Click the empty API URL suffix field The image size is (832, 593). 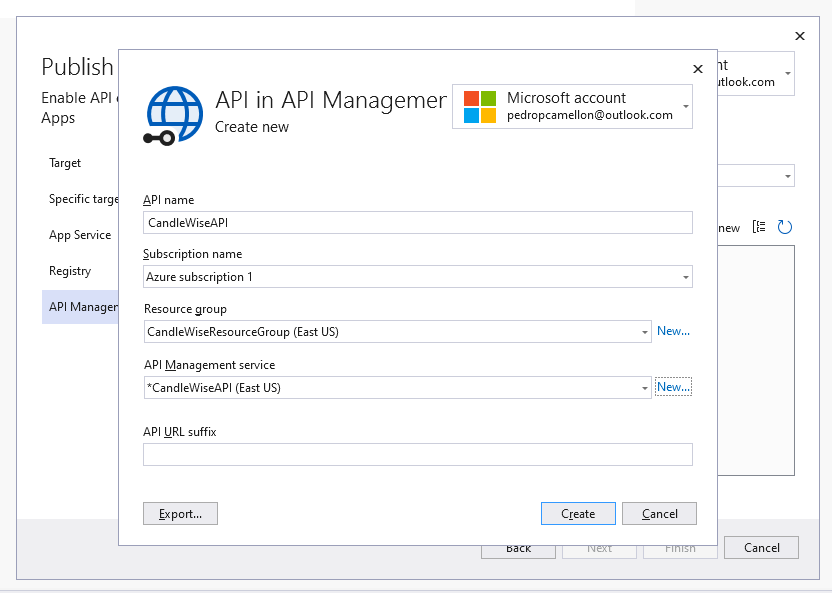click(x=417, y=454)
